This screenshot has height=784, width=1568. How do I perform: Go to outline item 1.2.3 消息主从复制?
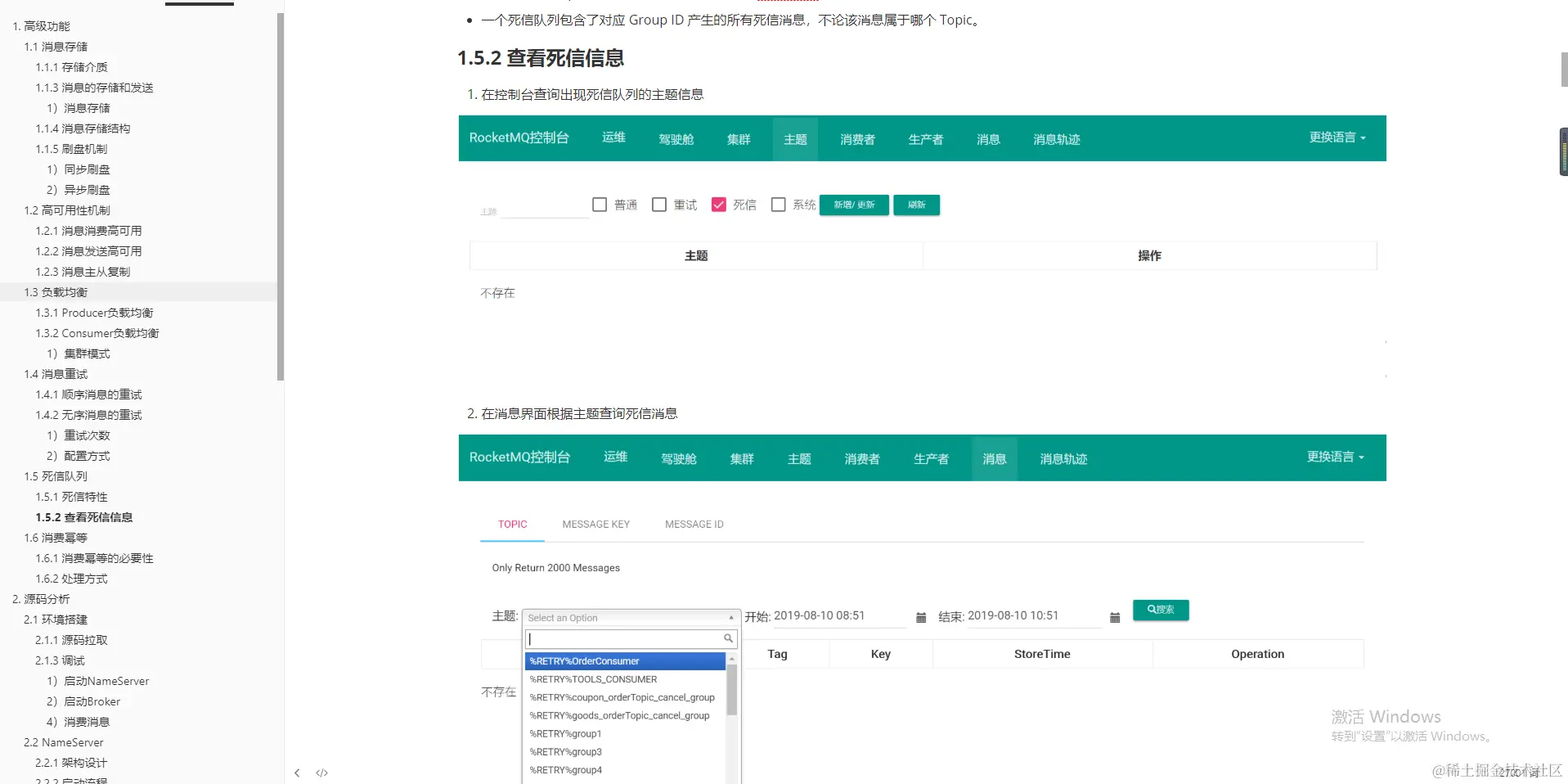click(83, 272)
